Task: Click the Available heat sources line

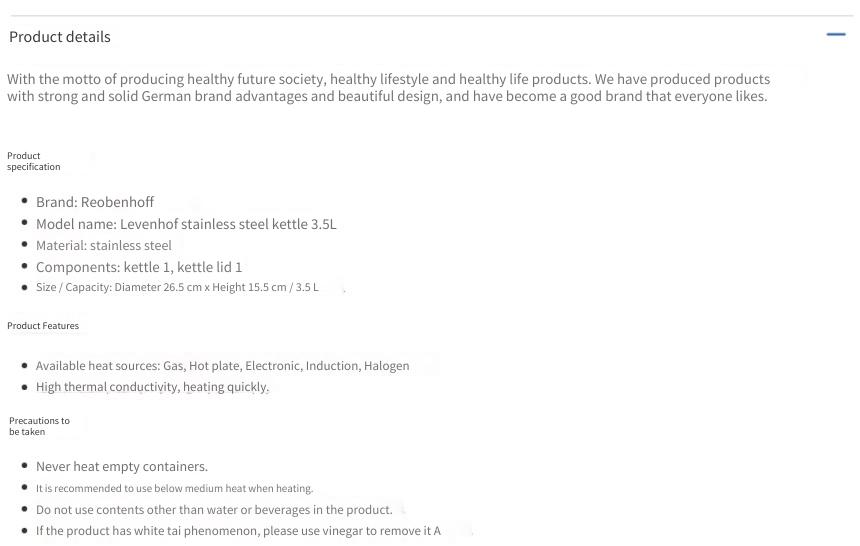Action: (x=223, y=365)
